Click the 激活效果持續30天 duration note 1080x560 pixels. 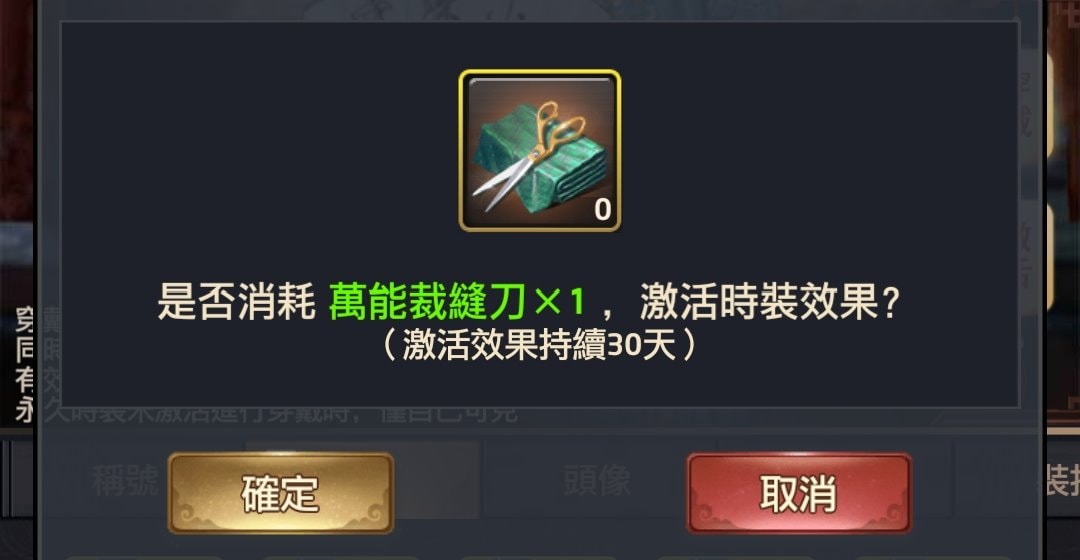[x=539, y=344]
